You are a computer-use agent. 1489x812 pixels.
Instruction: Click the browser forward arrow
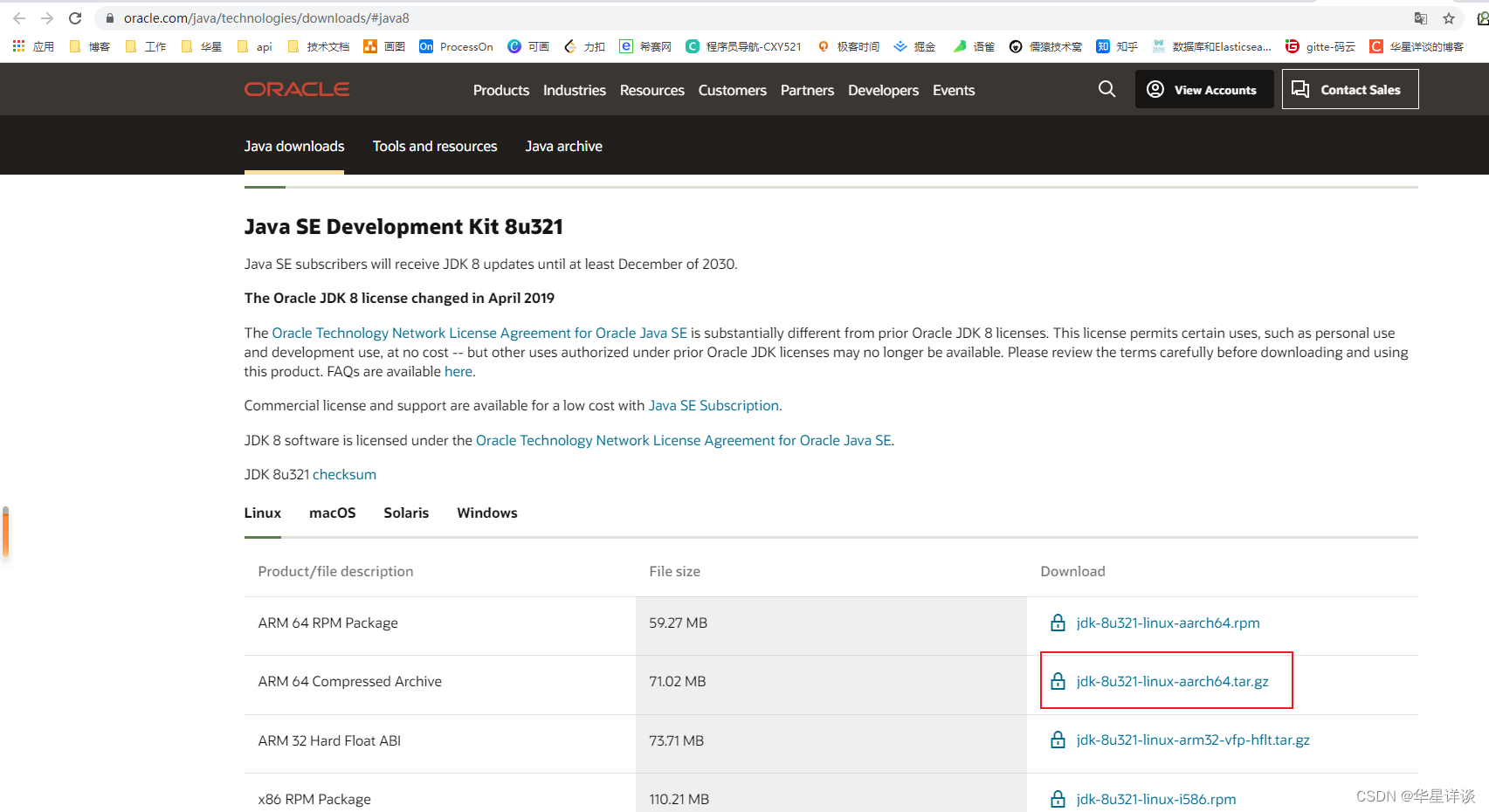[x=47, y=18]
